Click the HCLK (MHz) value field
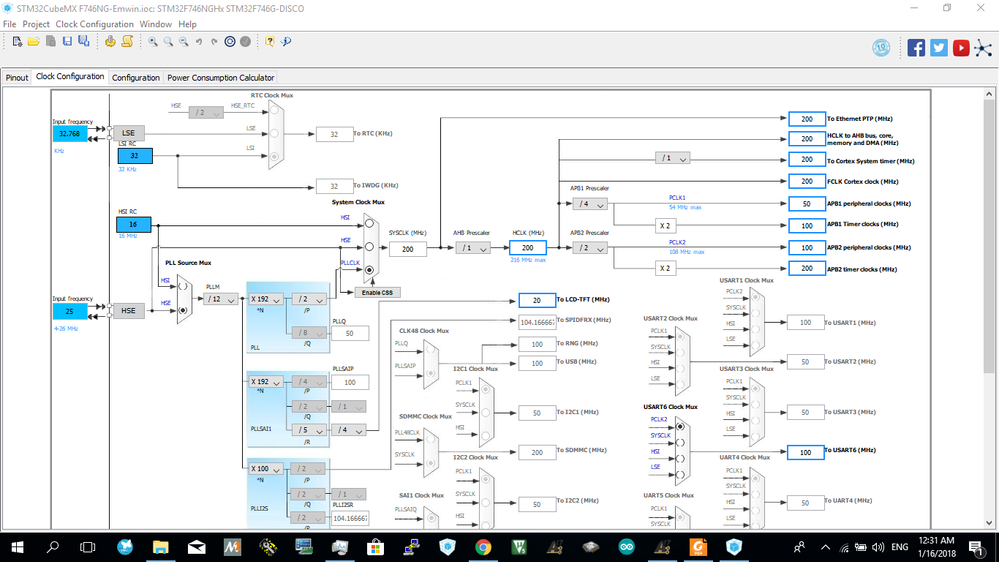 [528, 248]
